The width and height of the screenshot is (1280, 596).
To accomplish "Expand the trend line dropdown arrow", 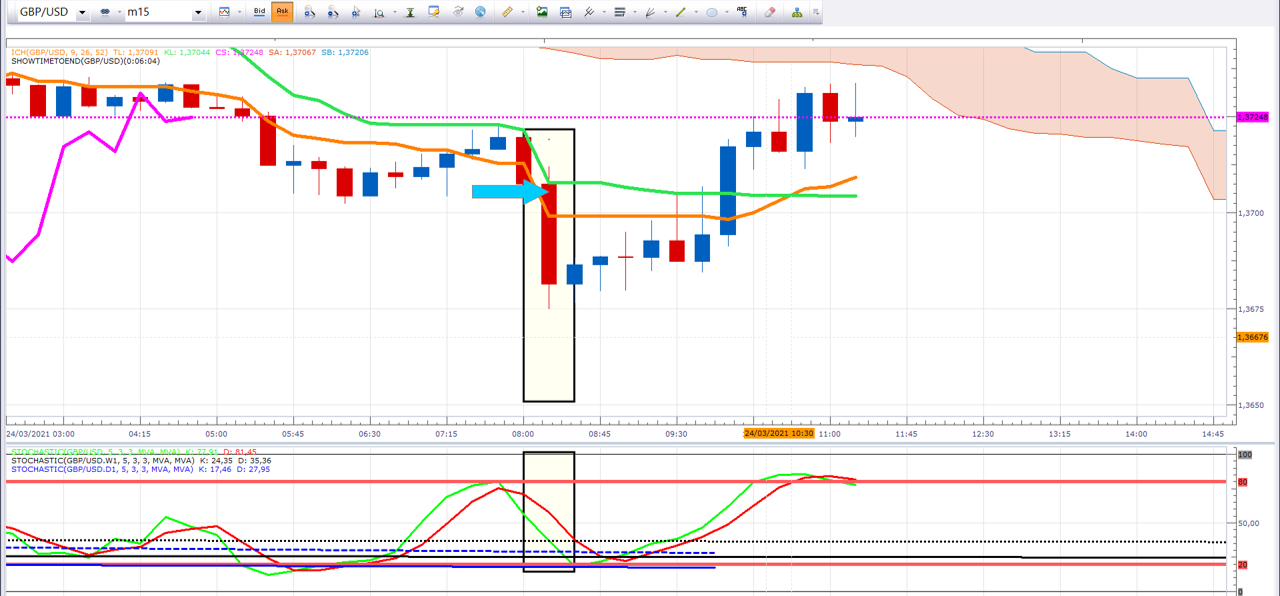I will tap(695, 12).
